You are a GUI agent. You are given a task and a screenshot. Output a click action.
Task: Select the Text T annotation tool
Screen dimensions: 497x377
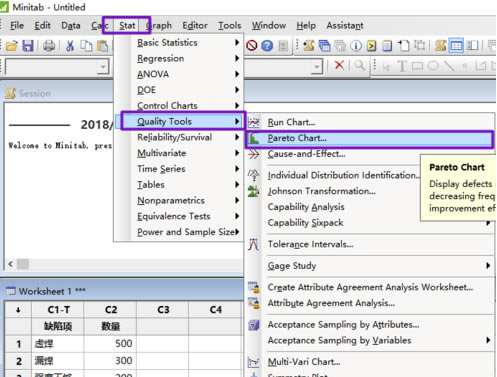click(x=402, y=66)
